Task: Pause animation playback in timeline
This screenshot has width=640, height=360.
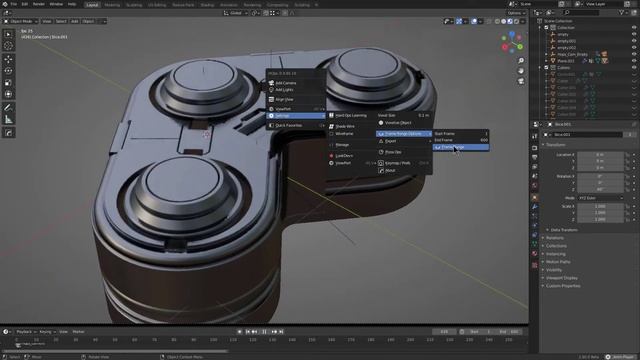Action: [264, 332]
